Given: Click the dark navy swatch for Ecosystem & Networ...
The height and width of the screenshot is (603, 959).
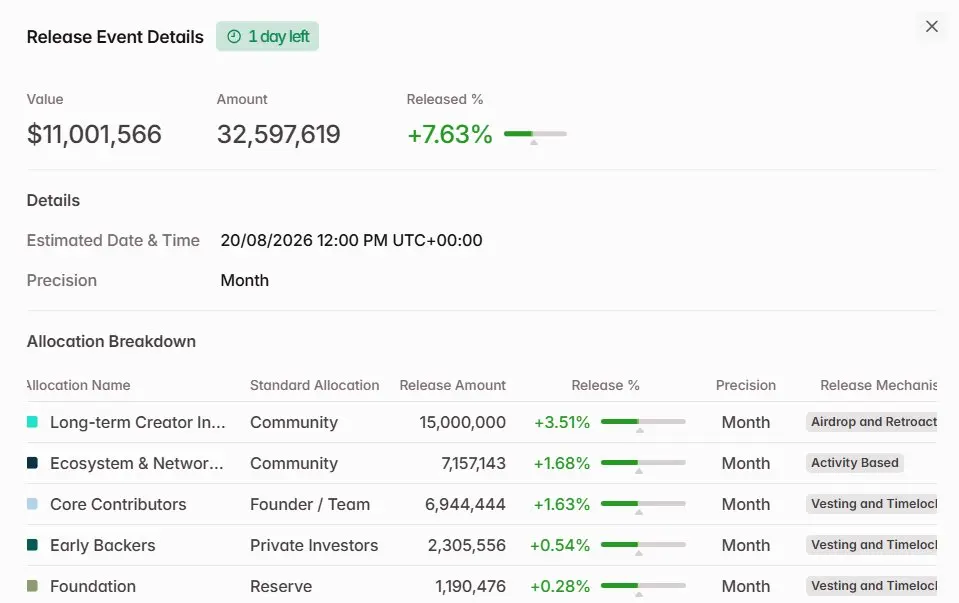Looking at the screenshot, I should (32, 463).
